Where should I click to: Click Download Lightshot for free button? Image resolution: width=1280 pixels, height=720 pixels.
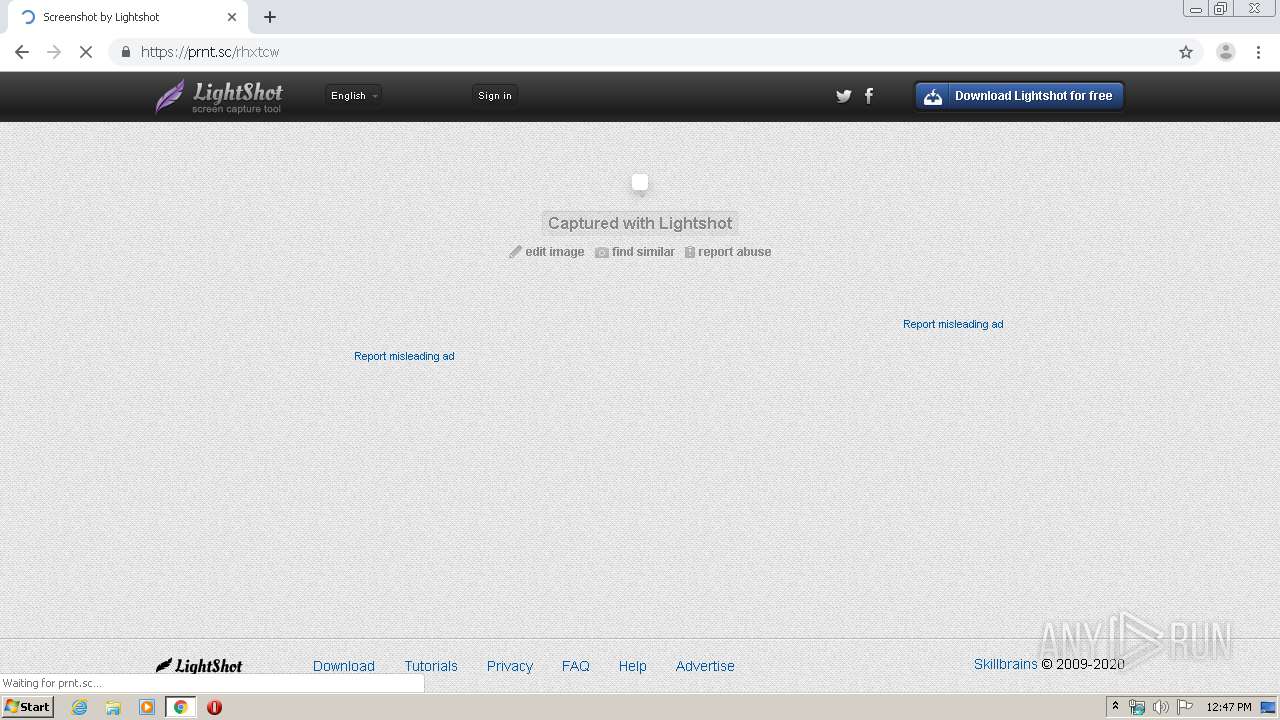tap(1019, 96)
